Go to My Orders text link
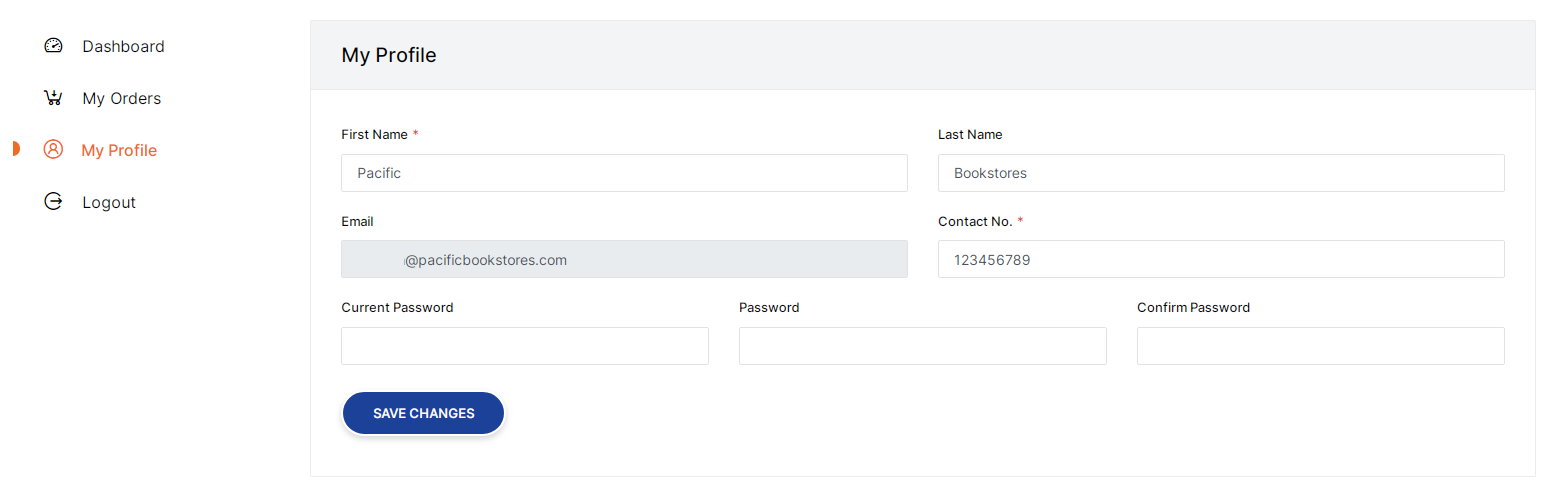Screen dimensions: 1546x491 [x=121, y=98]
